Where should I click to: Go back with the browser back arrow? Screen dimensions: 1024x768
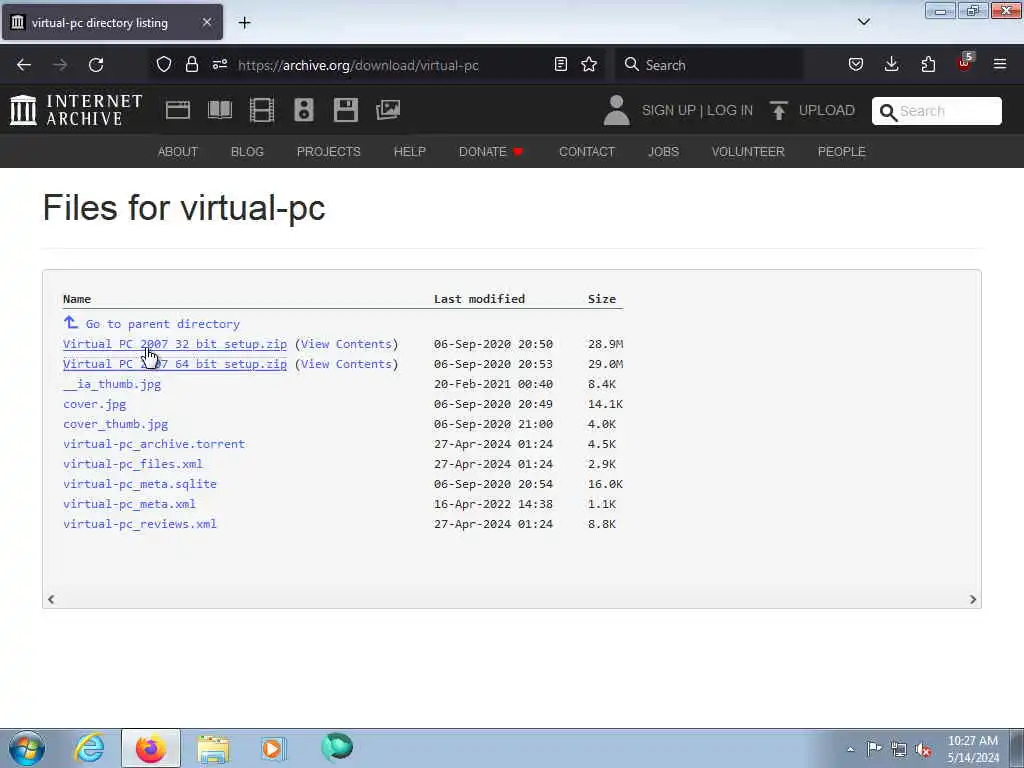click(24, 65)
